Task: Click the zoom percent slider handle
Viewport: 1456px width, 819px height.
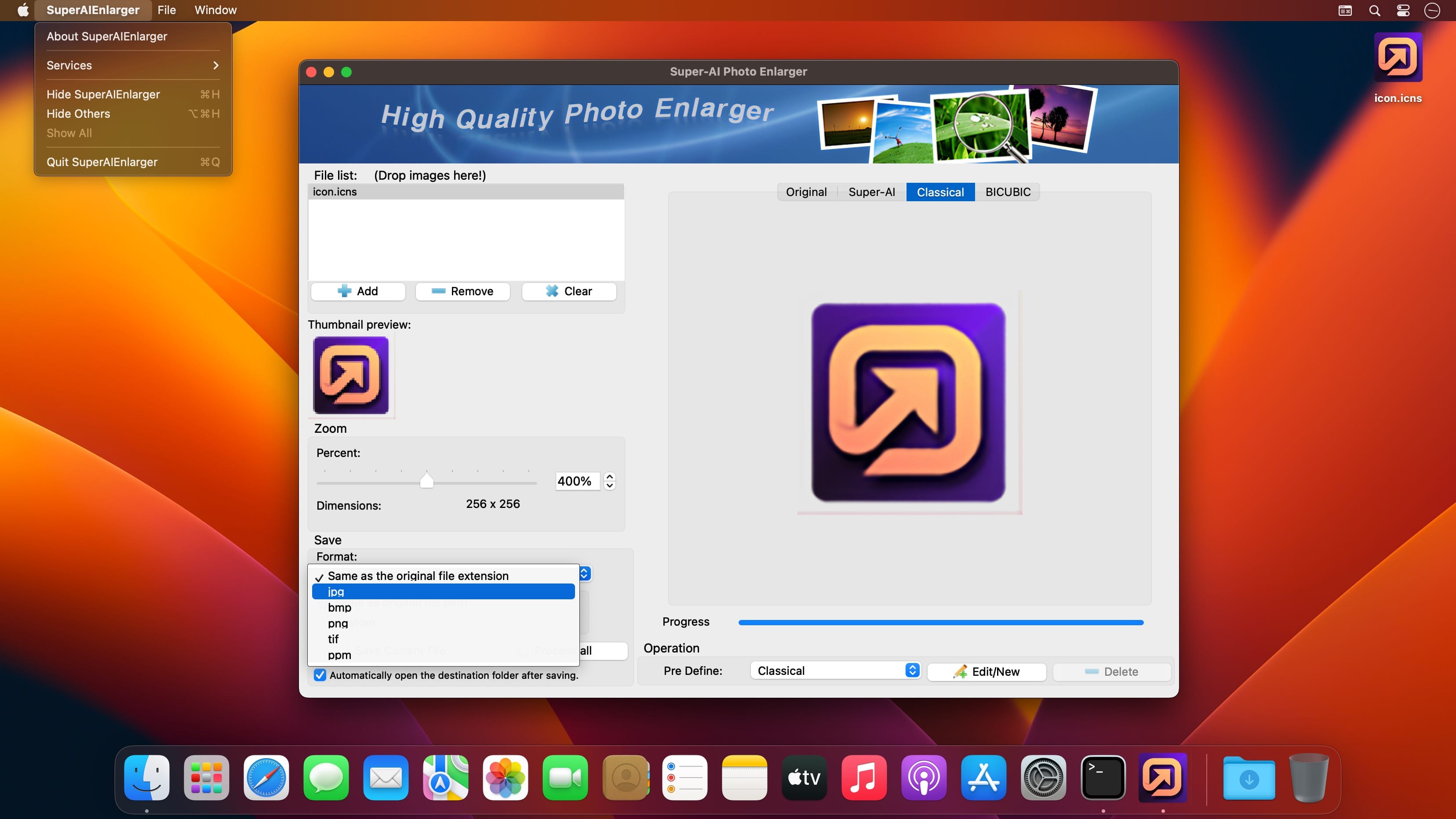Action: pyautogui.click(x=427, y=480)
